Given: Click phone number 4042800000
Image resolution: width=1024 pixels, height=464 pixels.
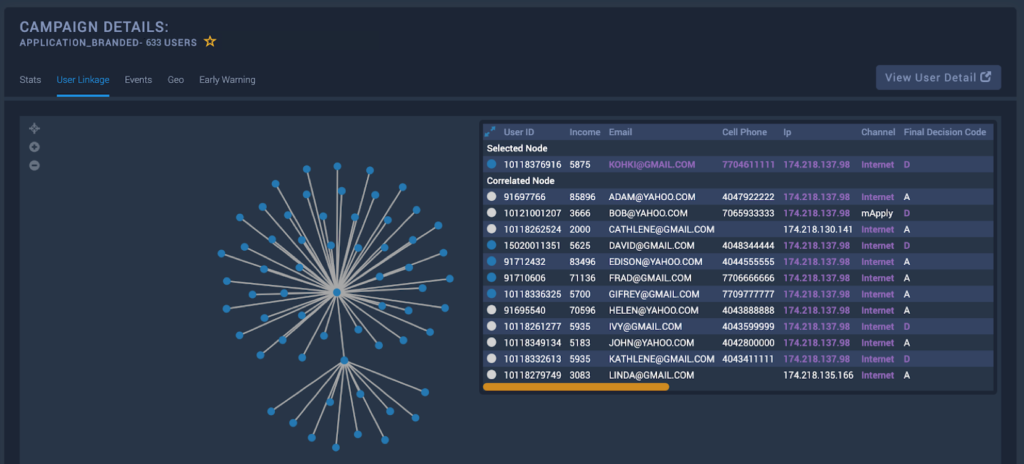Looking at the screenshot, I should pyautogui.click(x=748, y=342).
